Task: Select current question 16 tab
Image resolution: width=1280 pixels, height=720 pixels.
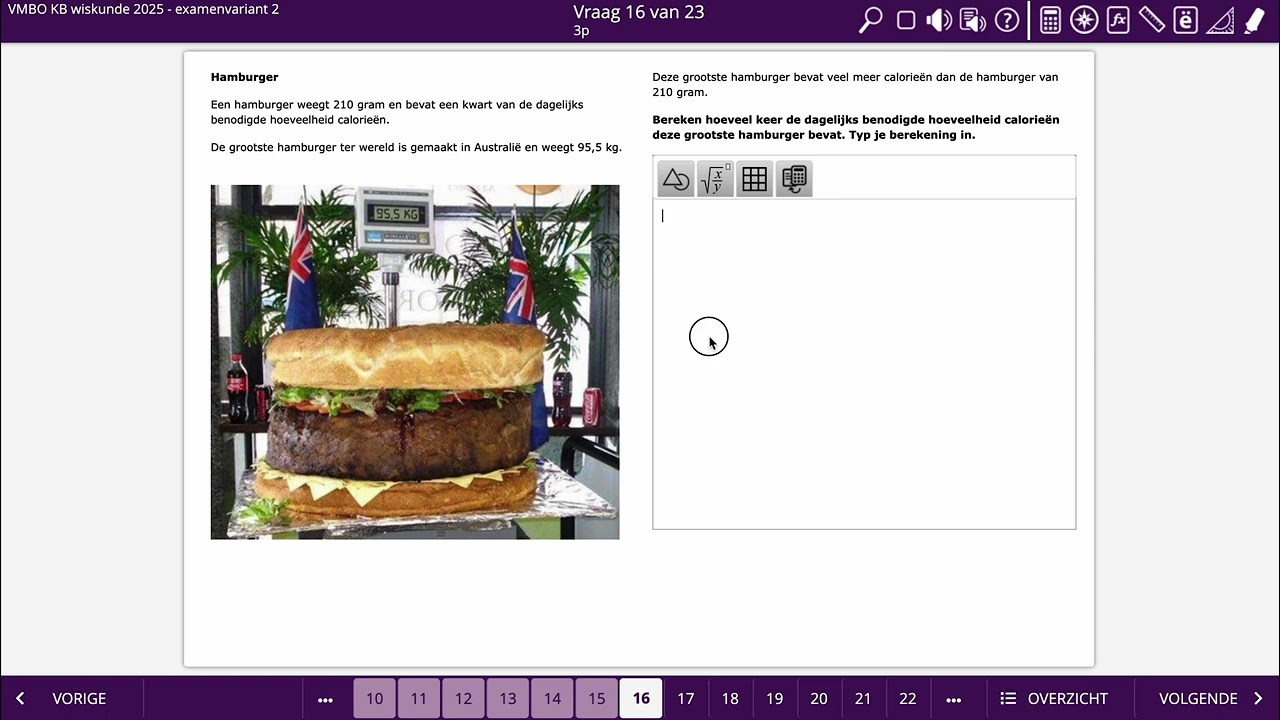Action: (x=641, y=699)
